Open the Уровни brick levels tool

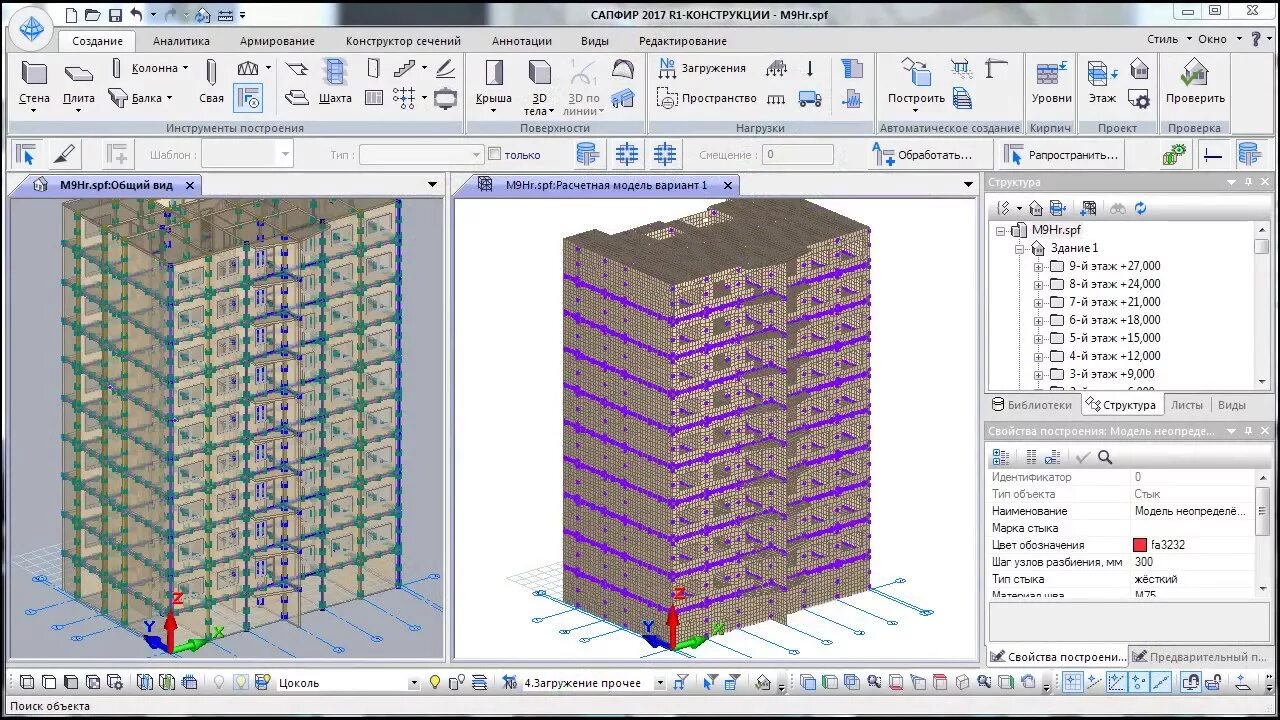(x=1051, y=83)
